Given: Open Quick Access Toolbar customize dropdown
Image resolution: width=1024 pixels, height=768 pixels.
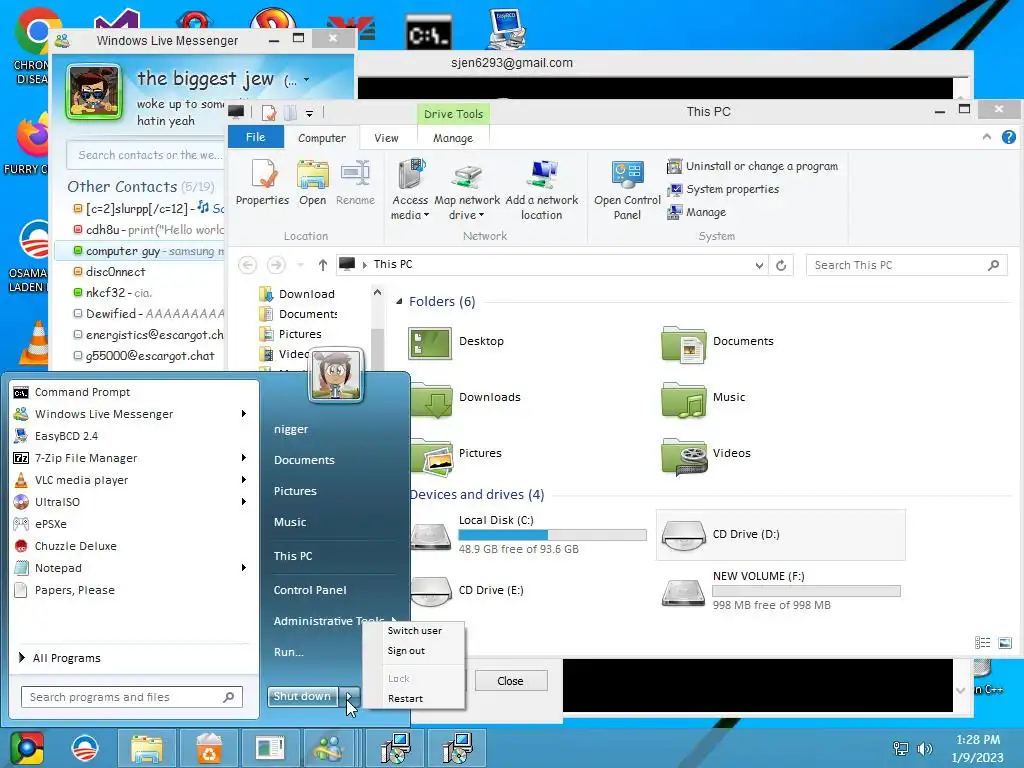Looking at the screenshot, I should click(x=310, y=114).
